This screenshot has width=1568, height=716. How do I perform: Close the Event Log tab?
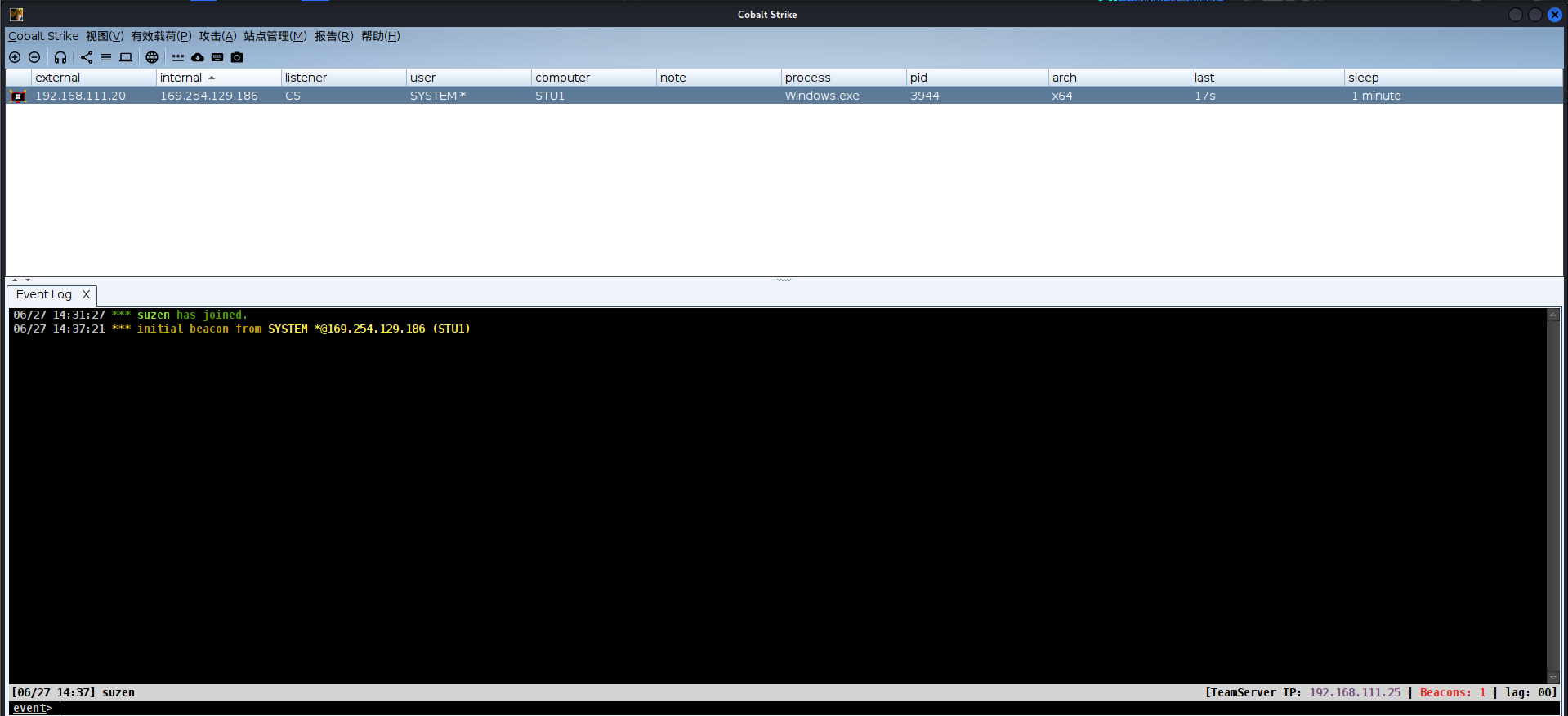coord(86,294)
